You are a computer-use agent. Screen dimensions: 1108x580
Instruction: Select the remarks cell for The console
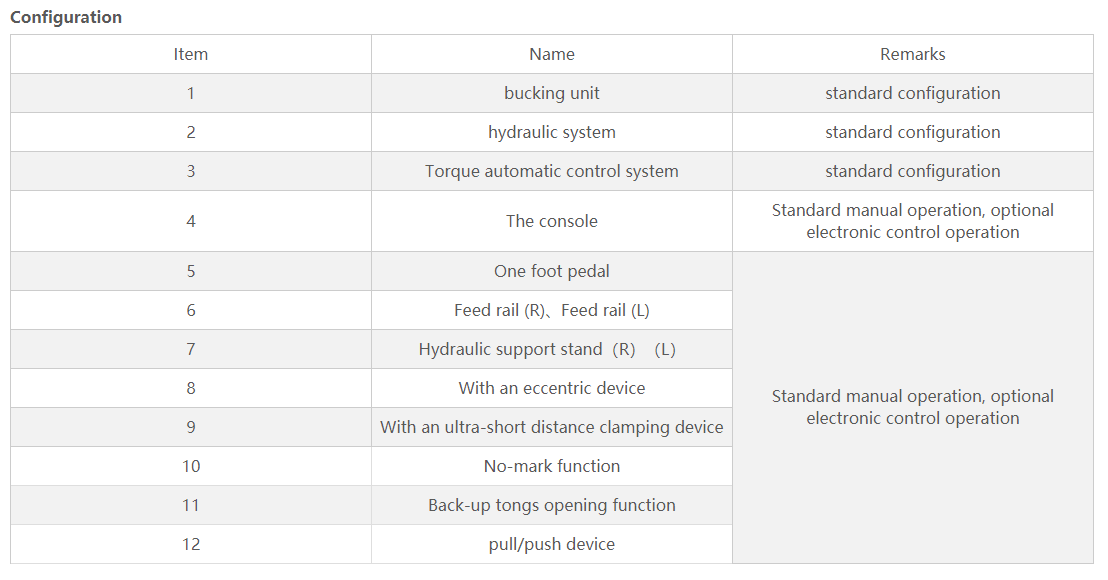[912, 221]
